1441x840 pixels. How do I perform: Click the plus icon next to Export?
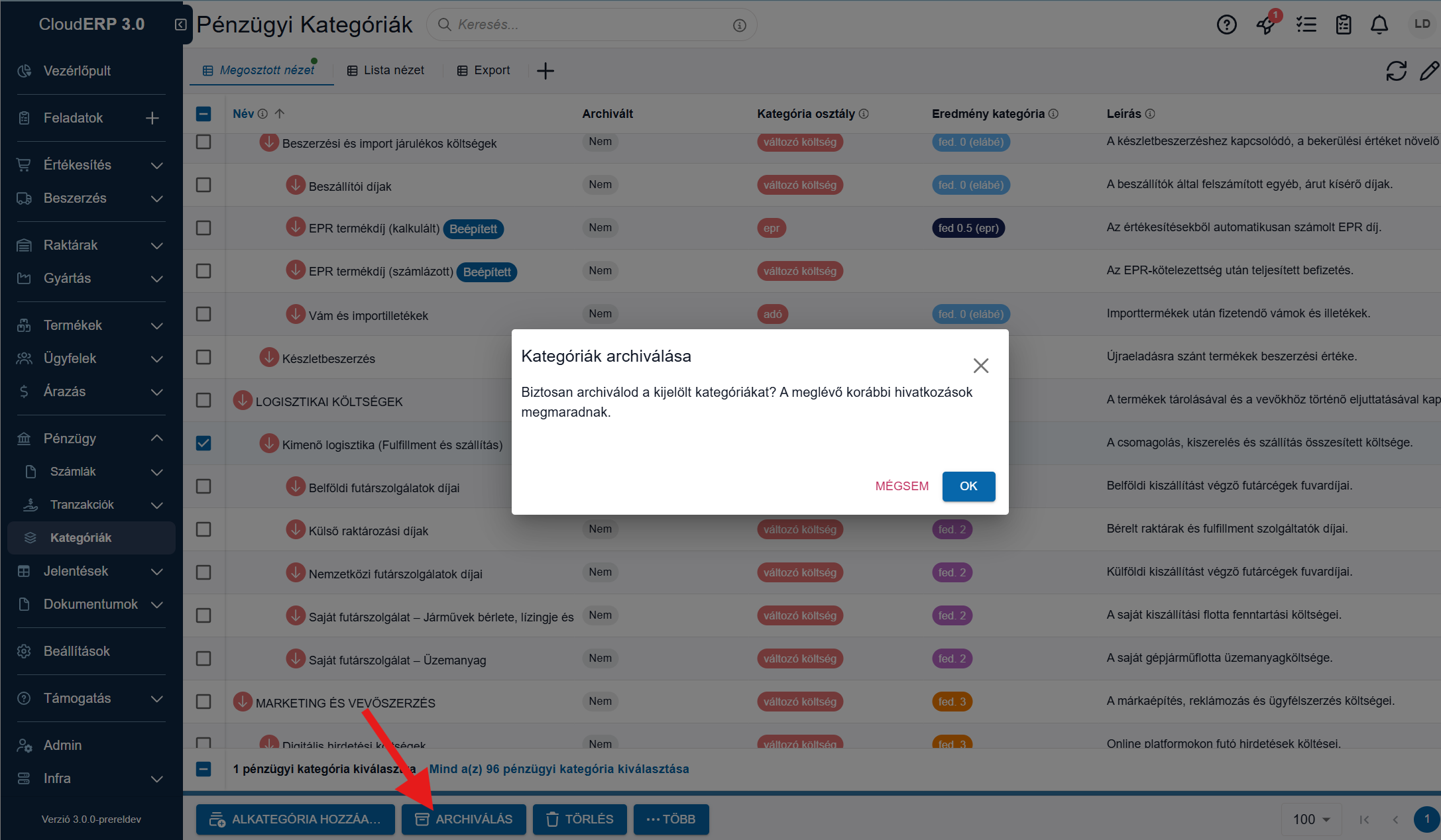545,70
